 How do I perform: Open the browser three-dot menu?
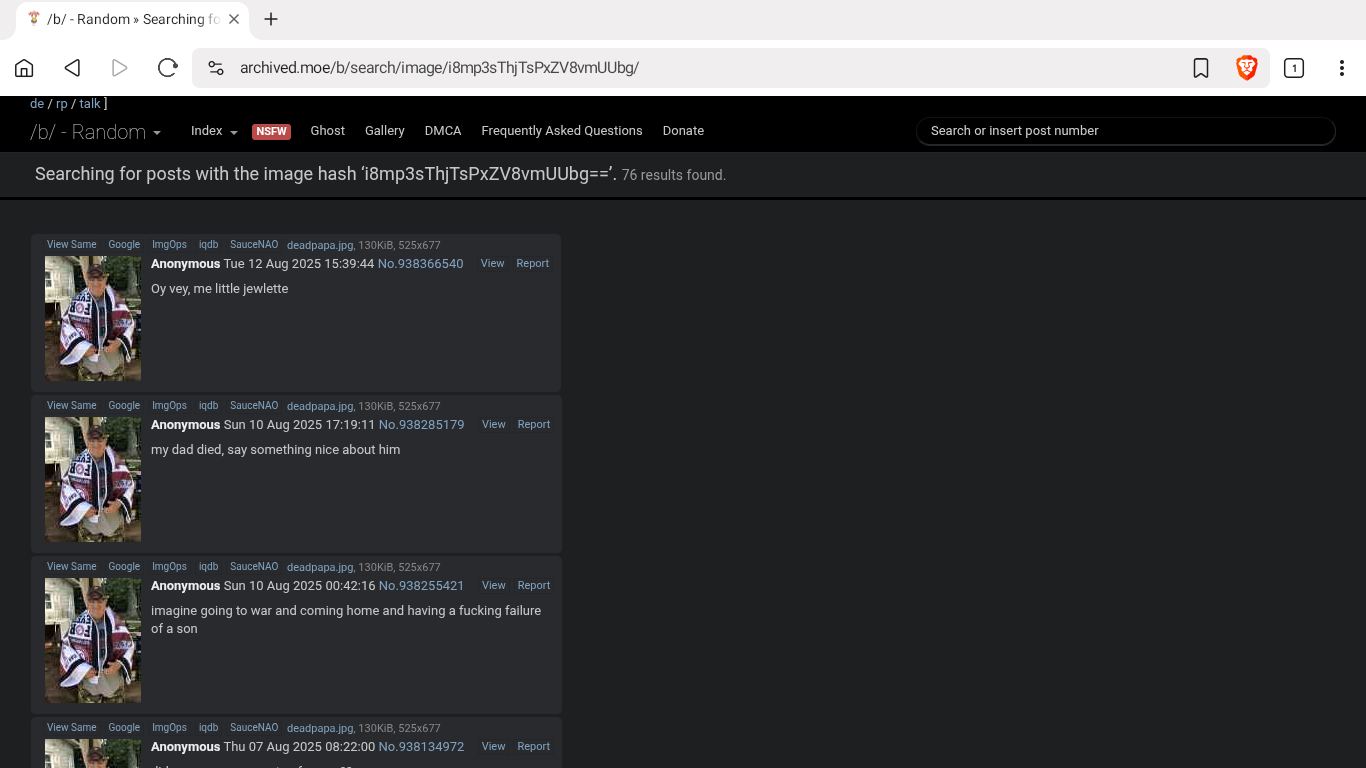pos(1342,68)
